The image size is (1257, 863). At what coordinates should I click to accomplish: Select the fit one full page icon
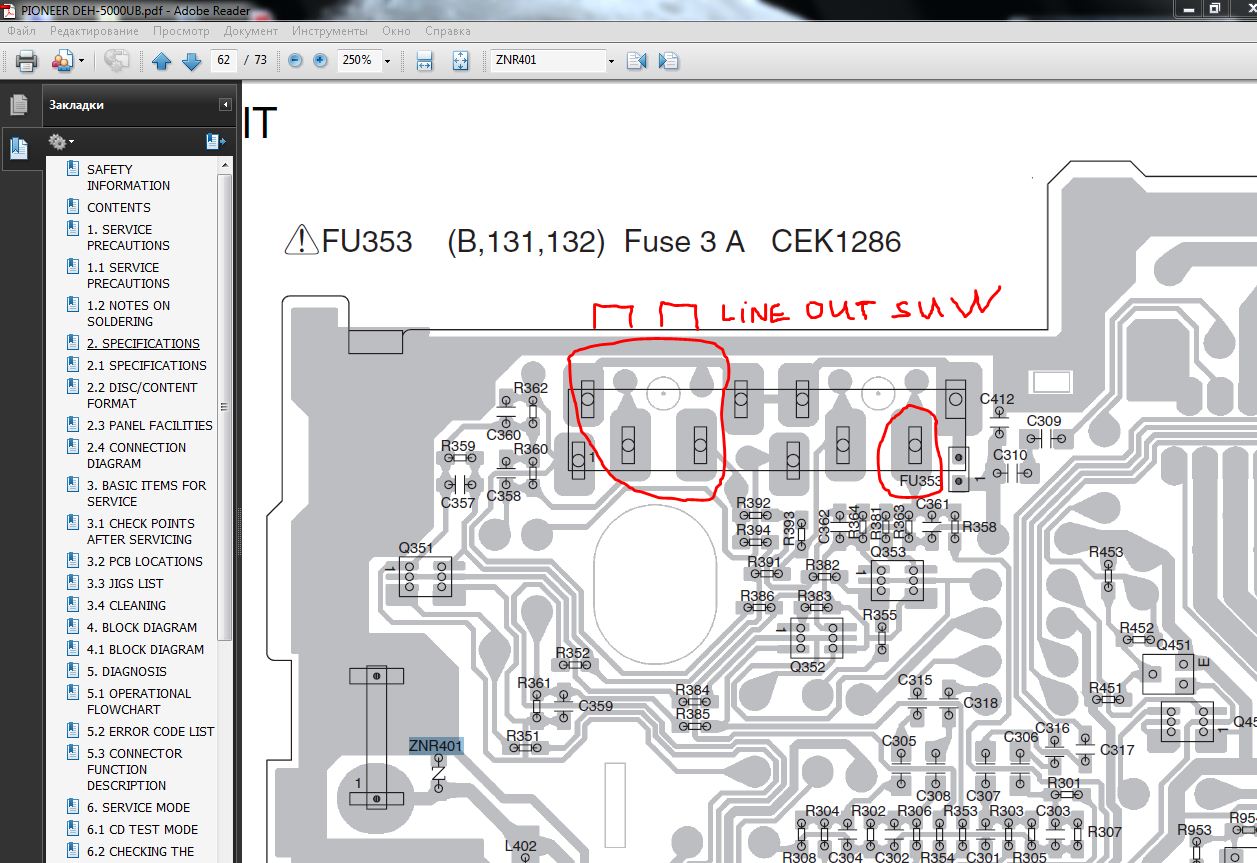click(460, 61)
